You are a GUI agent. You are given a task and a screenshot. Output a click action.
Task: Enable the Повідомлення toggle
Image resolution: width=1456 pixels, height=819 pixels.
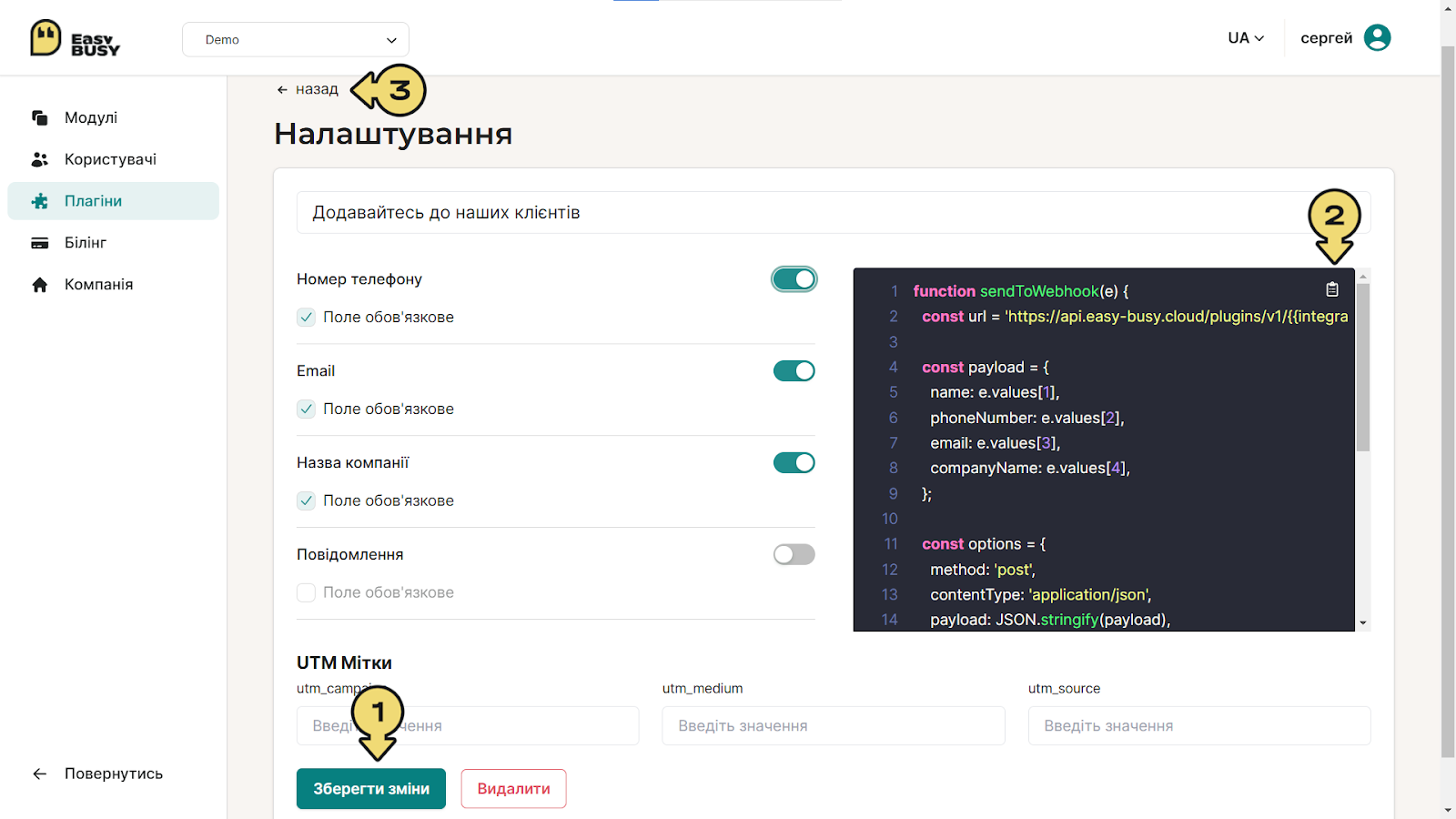point(794,554)
